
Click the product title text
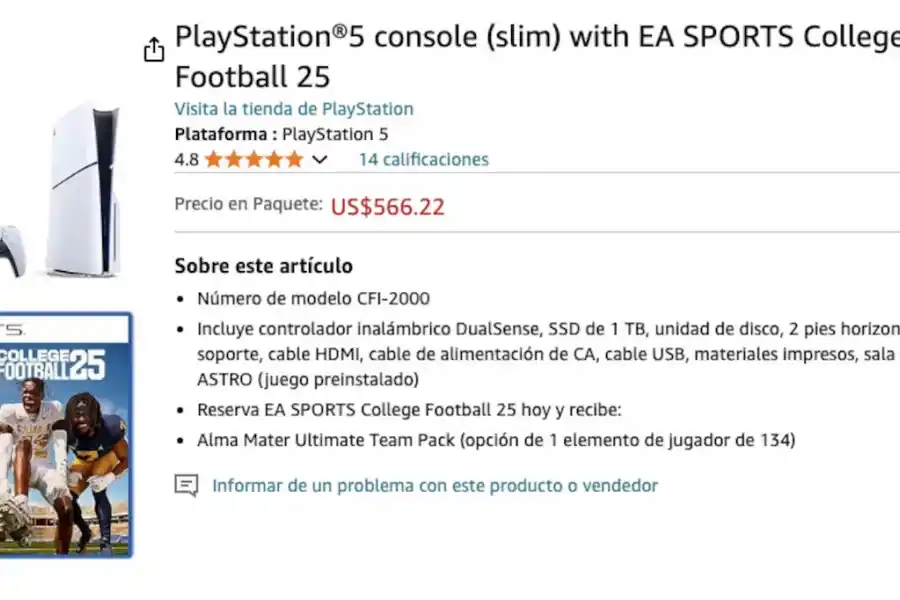point(450,55)
